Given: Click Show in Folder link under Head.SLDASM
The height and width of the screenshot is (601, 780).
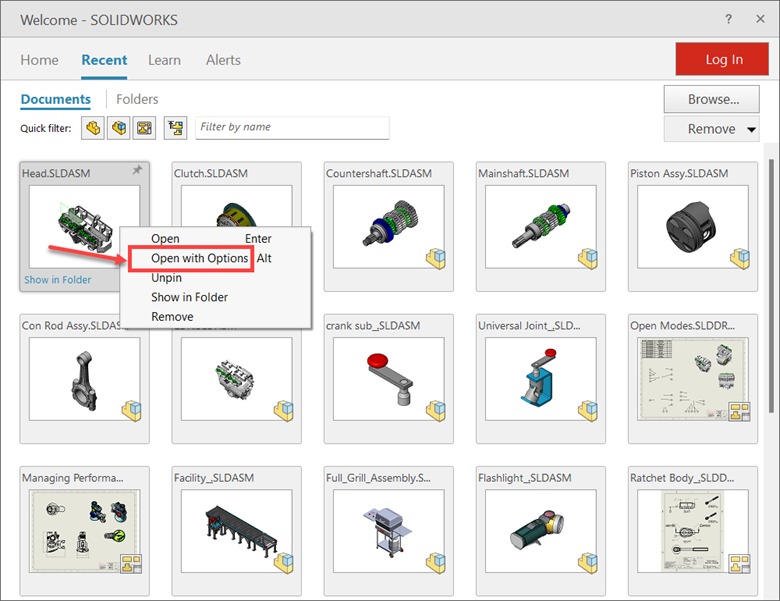Looking at the screenshot, I should (x=58, y=280).
